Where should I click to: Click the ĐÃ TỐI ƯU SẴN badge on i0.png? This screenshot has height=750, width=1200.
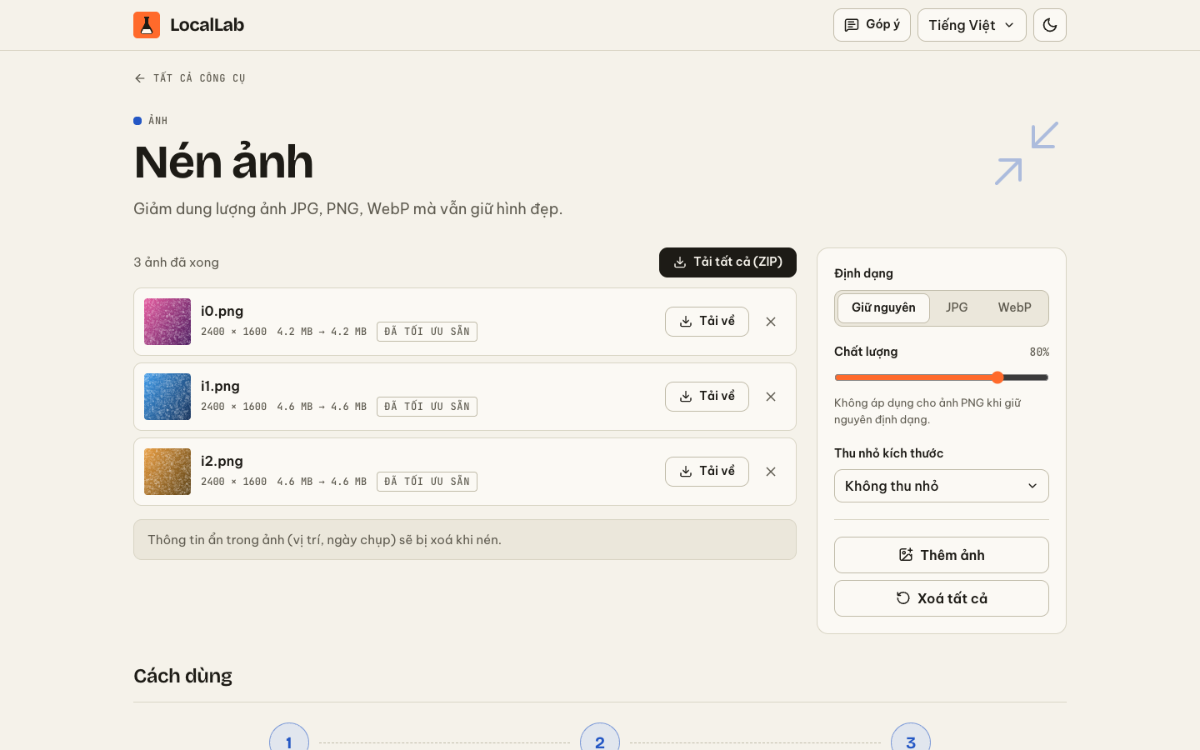click(427, 332)
